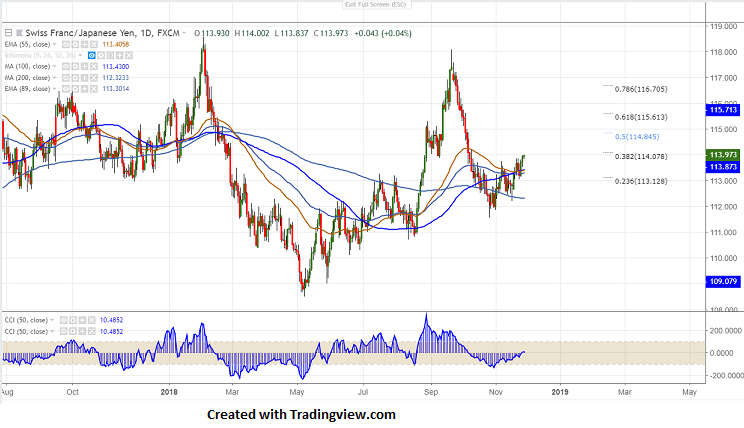Click the plus icon on the lower CCI row
The width and height of the screenshot is (744, 428).
point(82,331)
